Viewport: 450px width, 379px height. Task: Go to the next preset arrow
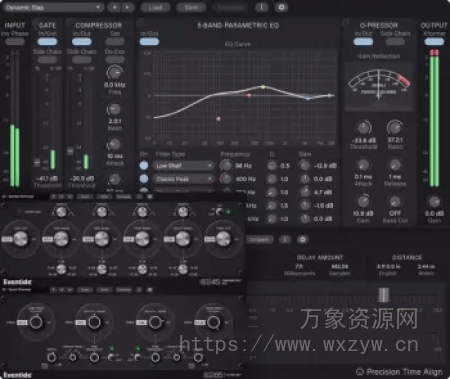[x=128, y=7]
